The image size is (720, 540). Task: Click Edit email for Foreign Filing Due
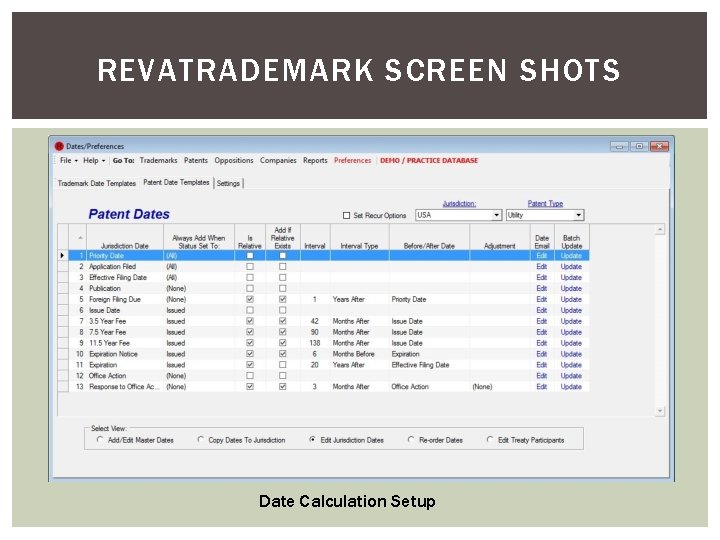[542, 299]
